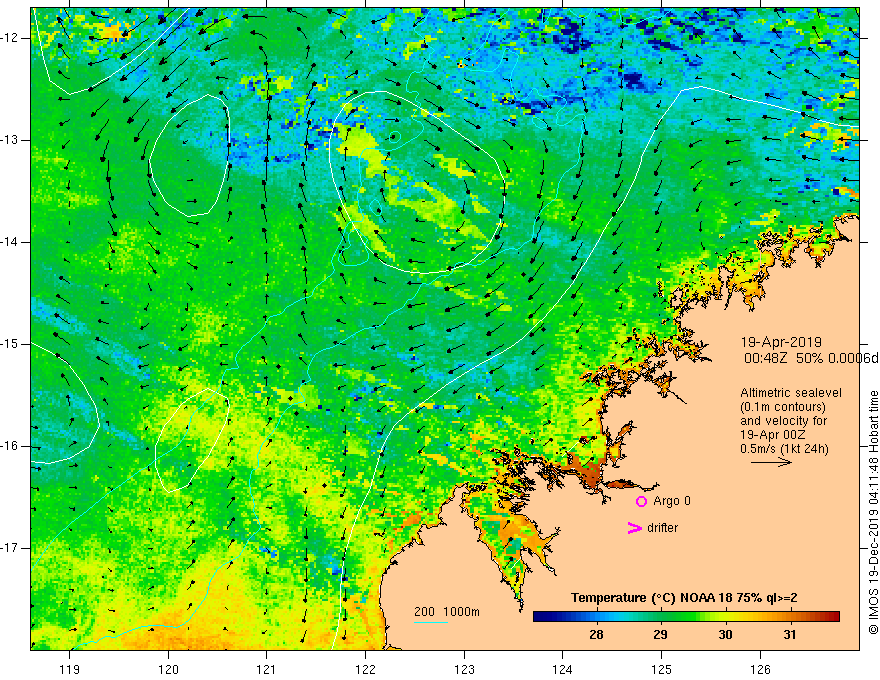This screenshot has width=880, height=680.
Task: Click longitude axis label 121
Action: (x=267, y=669)
